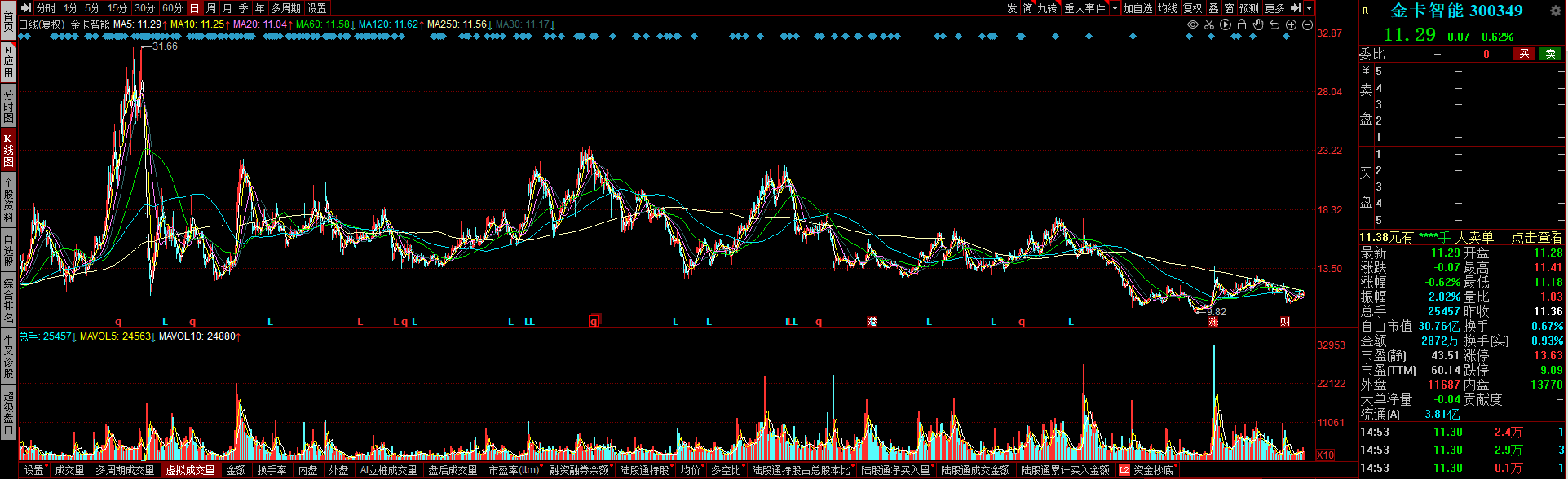Viewport: 1568px width, 479px height.
Task: Zoom in with the plus circle icon
Action: [1291, 25]
